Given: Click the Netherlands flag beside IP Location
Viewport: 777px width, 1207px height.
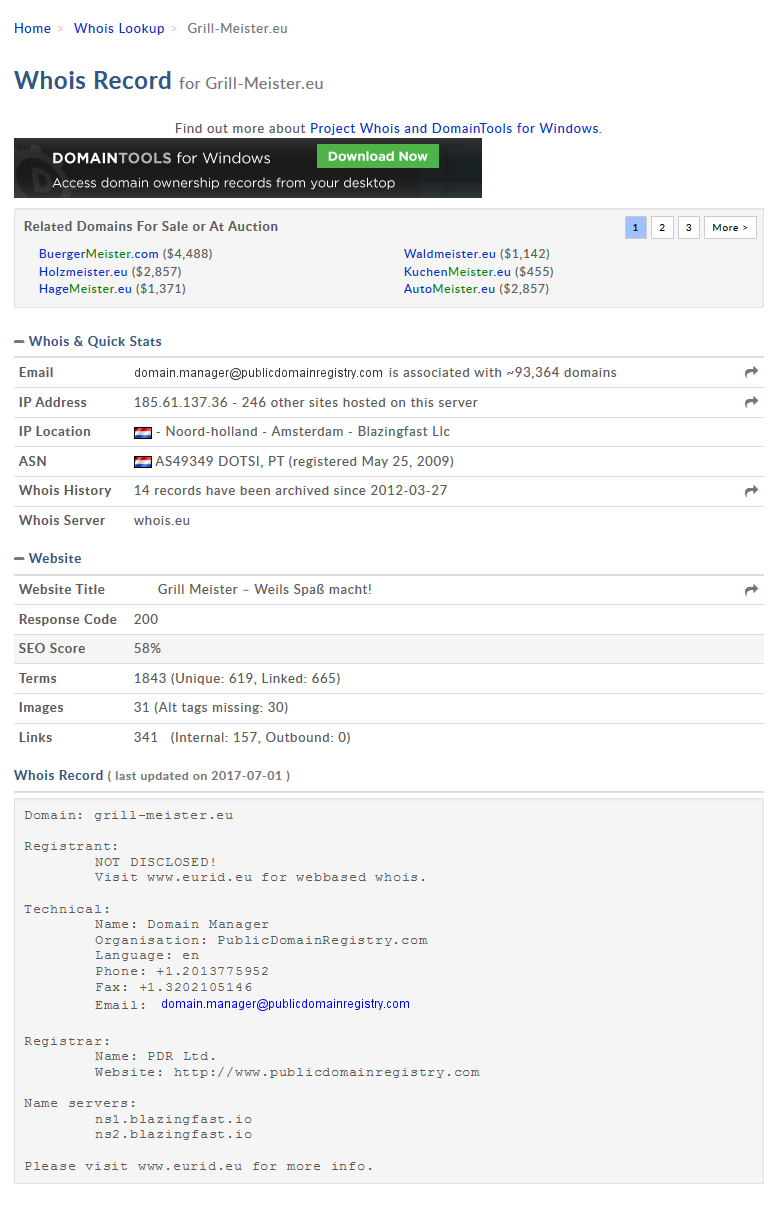Looking at the screenshot, I should (143, 432).
